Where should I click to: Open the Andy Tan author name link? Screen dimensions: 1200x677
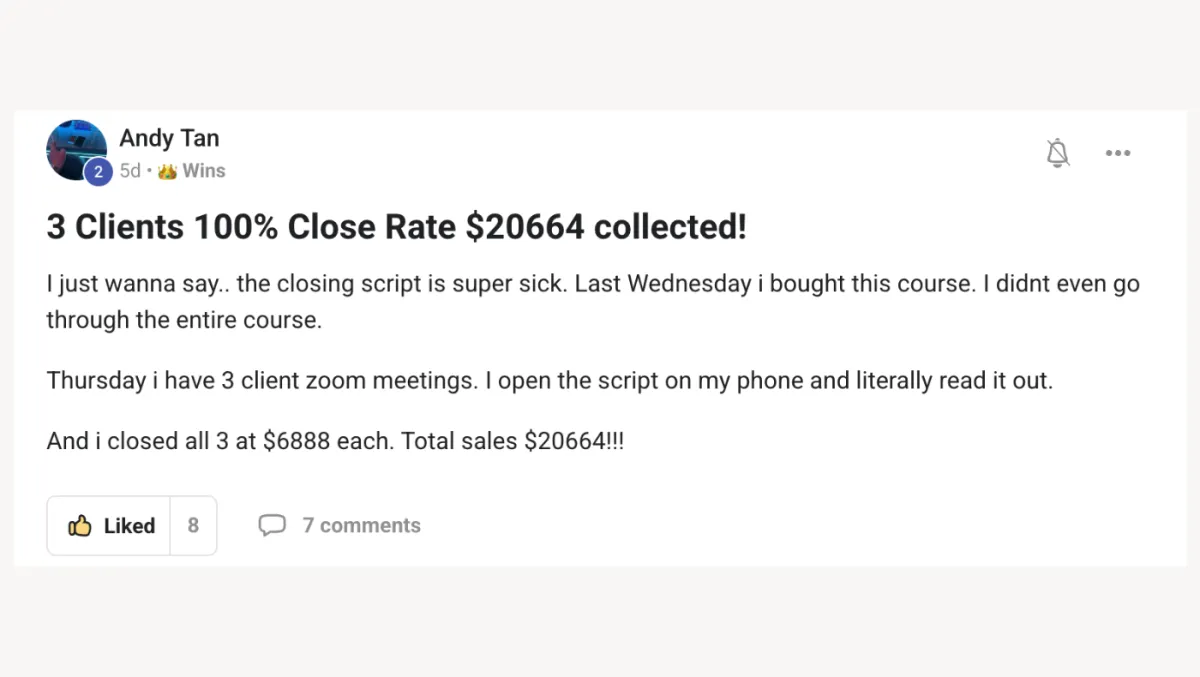pyautogui.click(x=169, y=138)
